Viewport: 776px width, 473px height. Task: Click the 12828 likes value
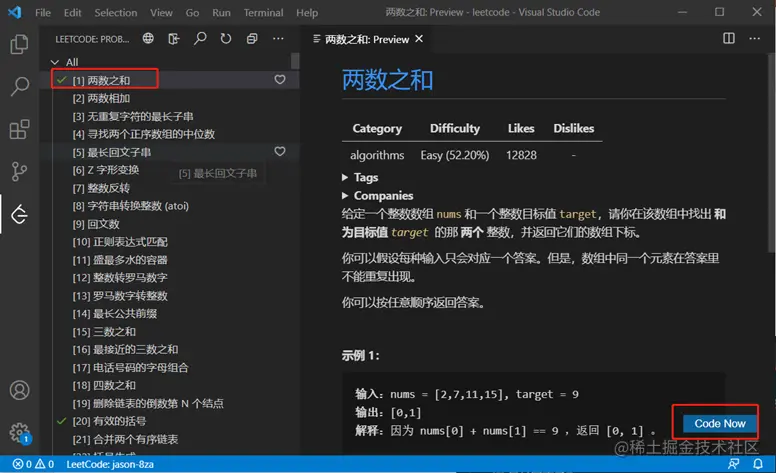pyautogui.click(x=521, y=155)
